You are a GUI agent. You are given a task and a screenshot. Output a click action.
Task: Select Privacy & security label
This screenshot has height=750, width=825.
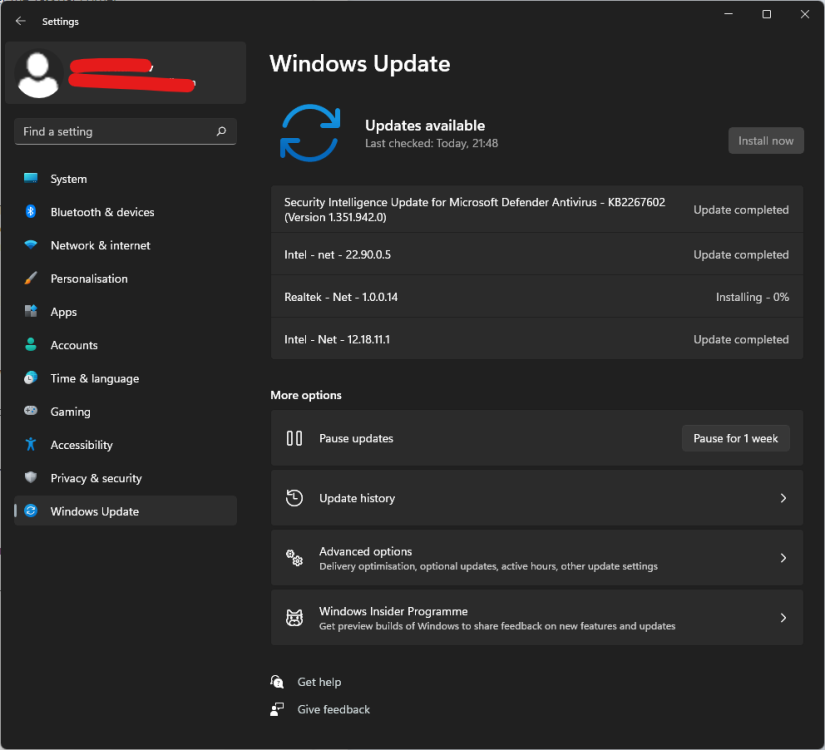coord(96,478)
